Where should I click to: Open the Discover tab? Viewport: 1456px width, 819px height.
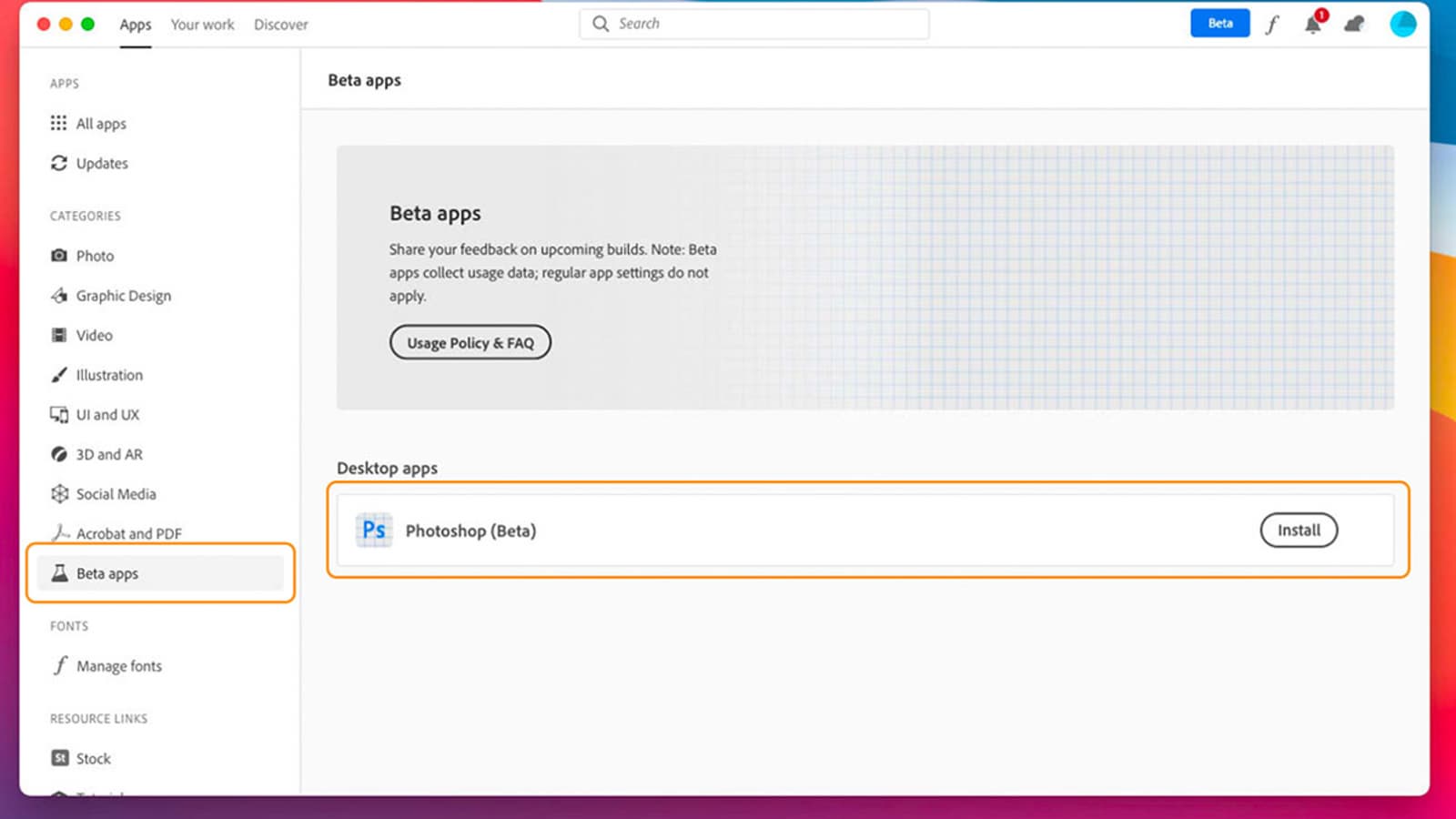coord(281,25)
